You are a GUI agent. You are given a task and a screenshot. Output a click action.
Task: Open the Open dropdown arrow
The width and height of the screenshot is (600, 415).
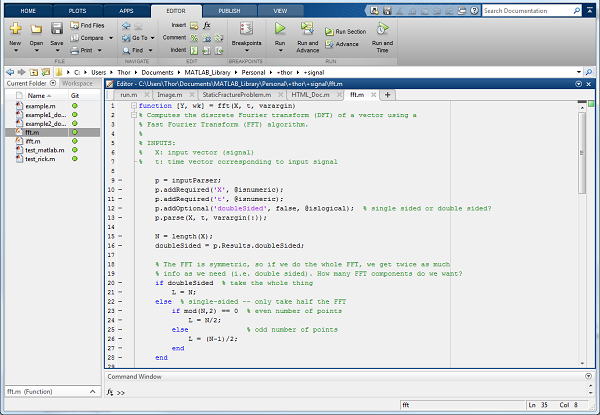(36, 50)
